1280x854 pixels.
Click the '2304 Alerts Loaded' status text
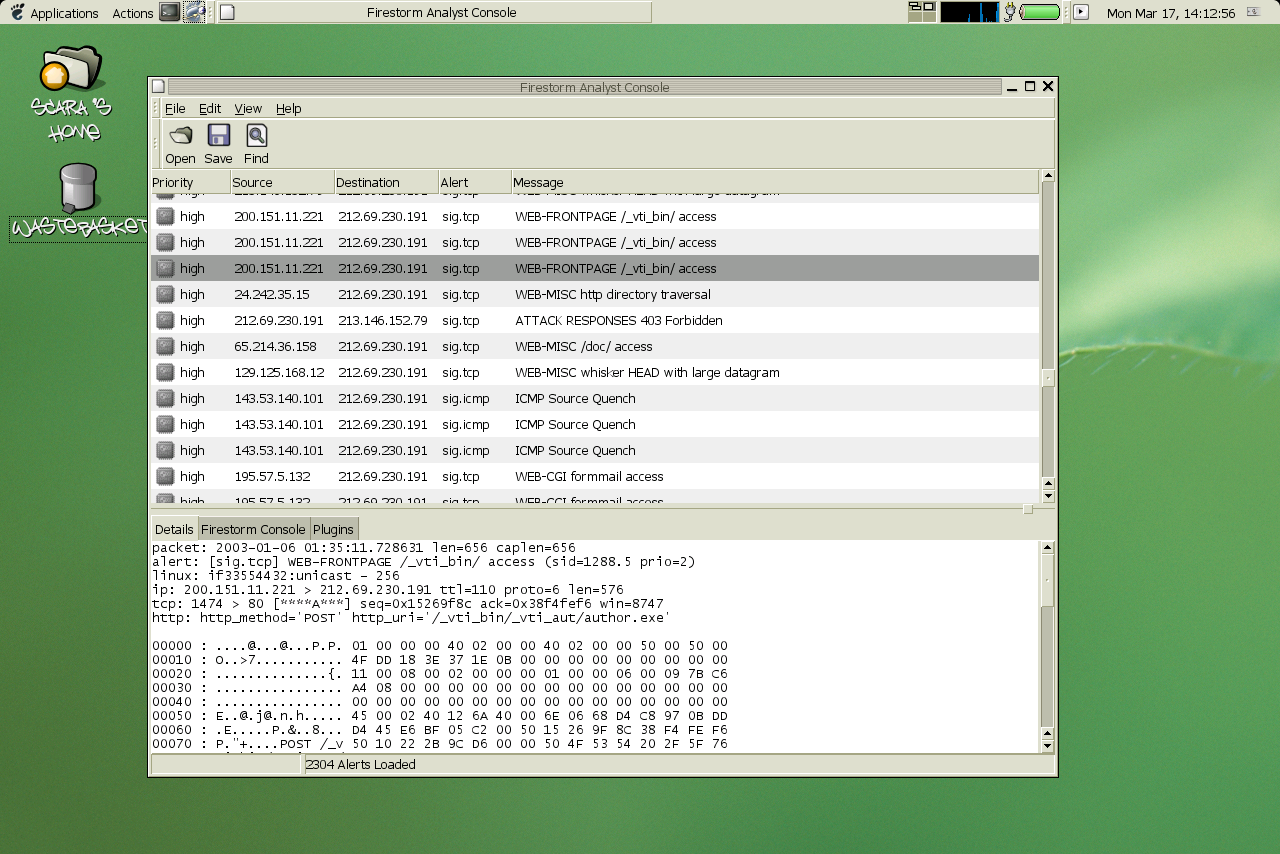point(360,764)
